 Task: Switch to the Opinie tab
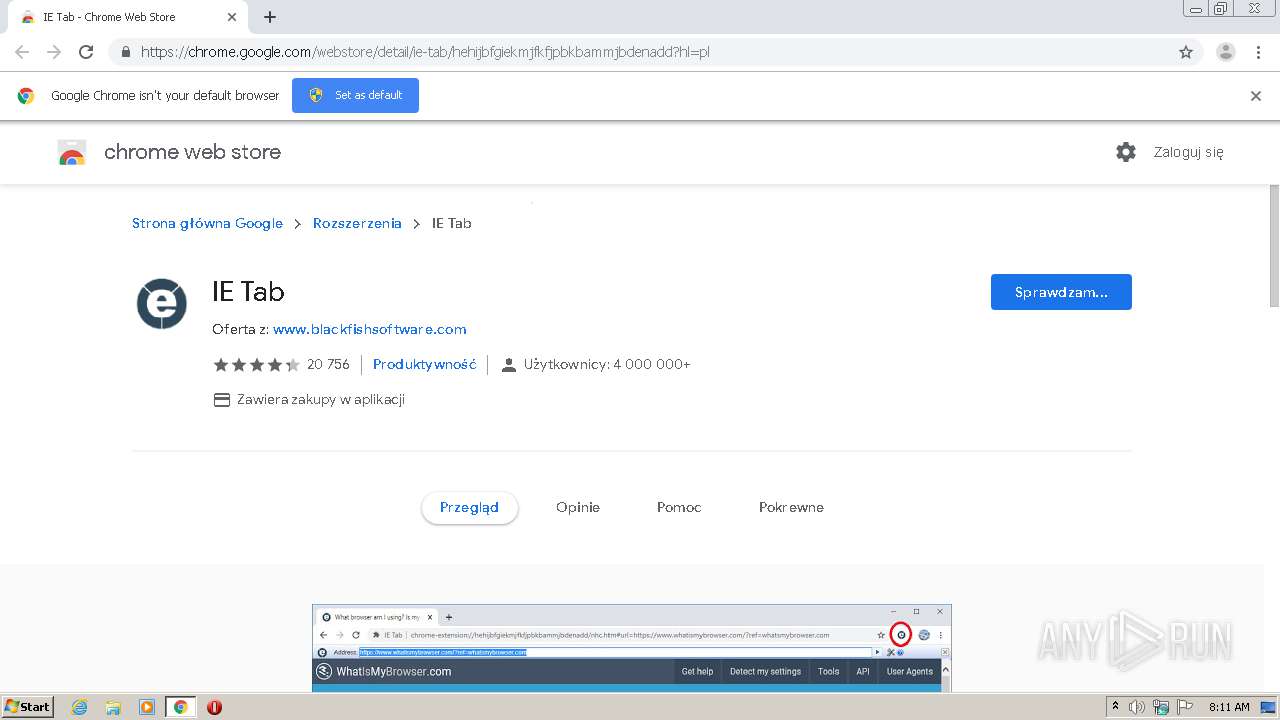pyautogui.click(x=578, y=507)
